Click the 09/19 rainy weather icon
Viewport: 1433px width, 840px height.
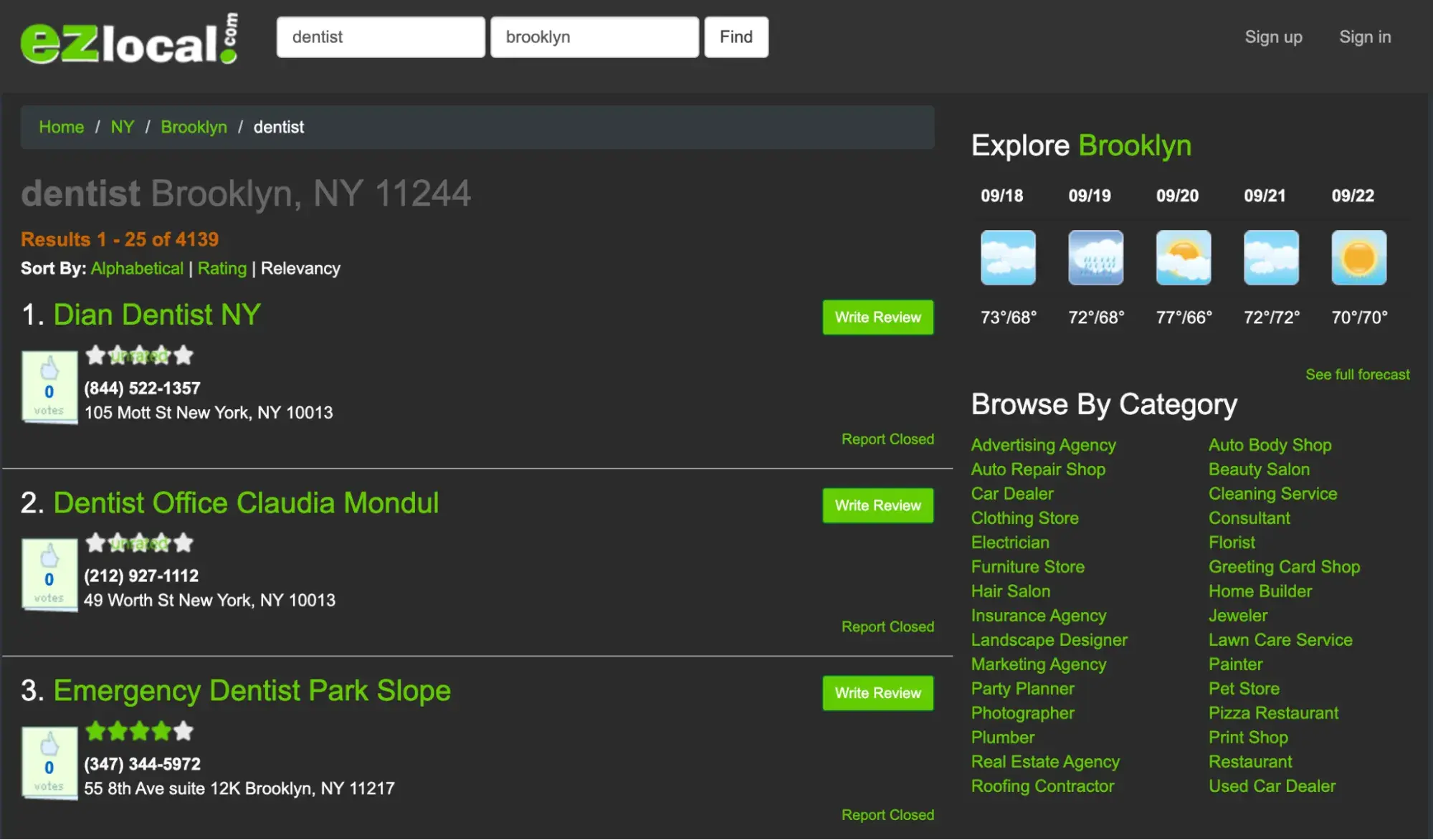tap(1095, 257)
